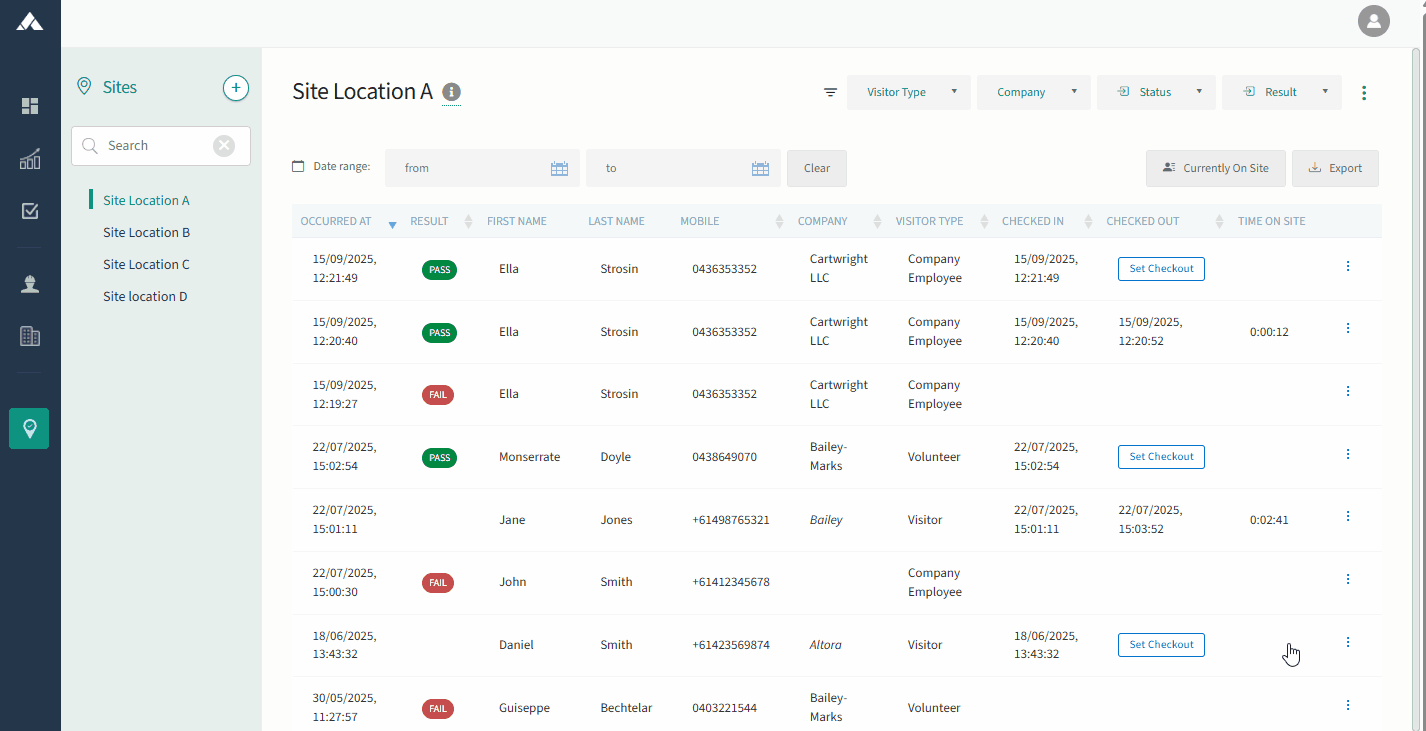Click Set Checkout for Daniel Smith
1426x731 pixels.
click(1161, 645)
